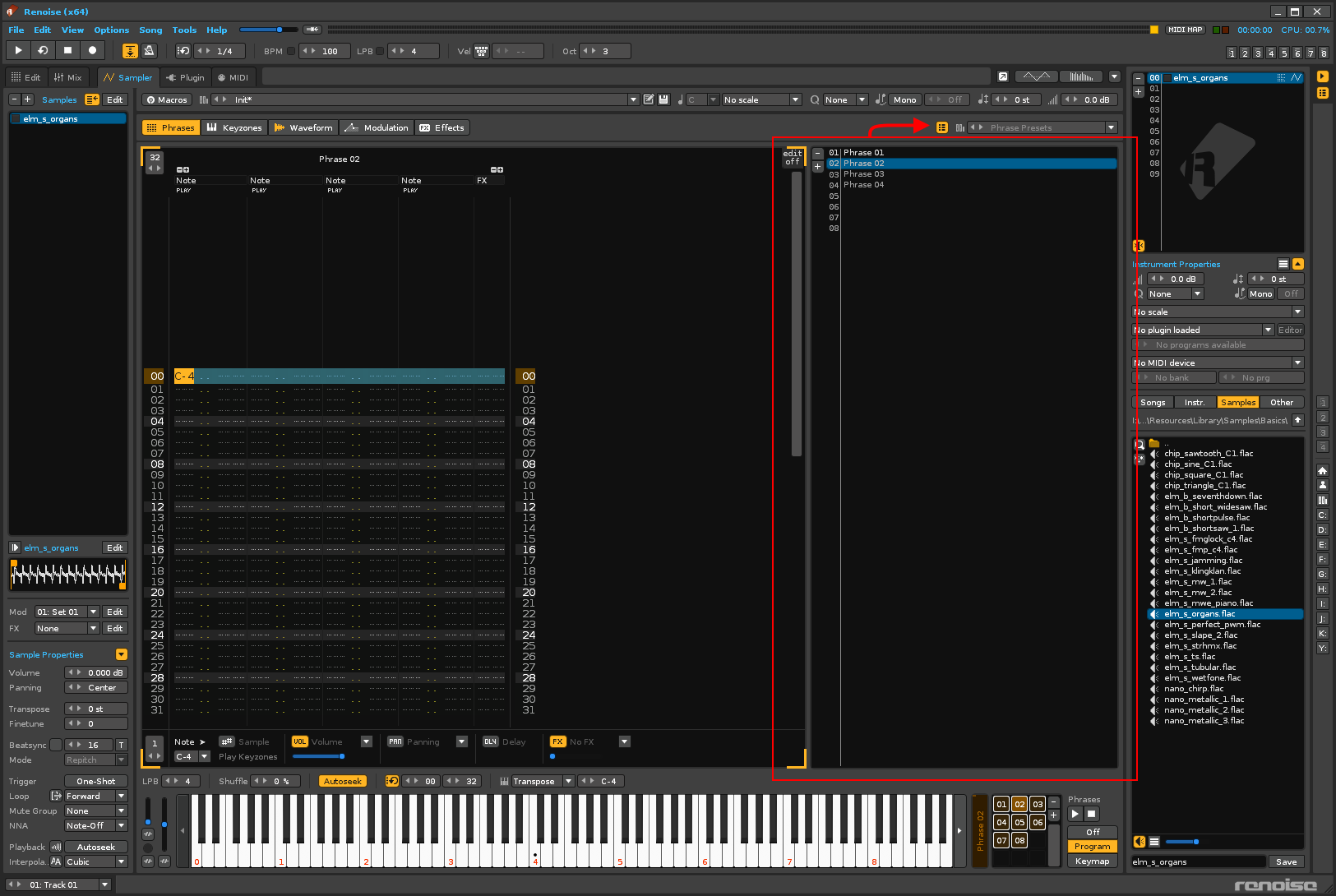Screen dimensions: 1336x896
Task: Stop the phrase playback in Phrases panel
Action: coord(1091,814)
